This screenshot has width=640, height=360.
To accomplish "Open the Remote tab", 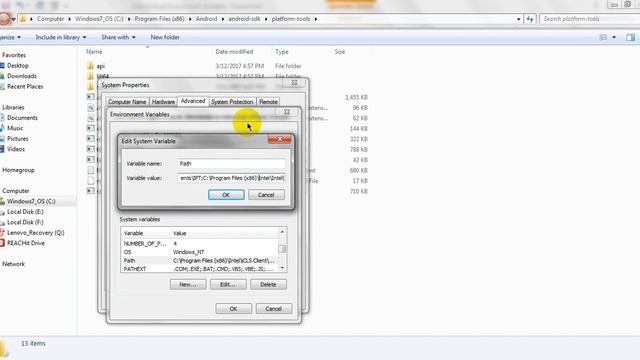I will (x=268, y=102).
